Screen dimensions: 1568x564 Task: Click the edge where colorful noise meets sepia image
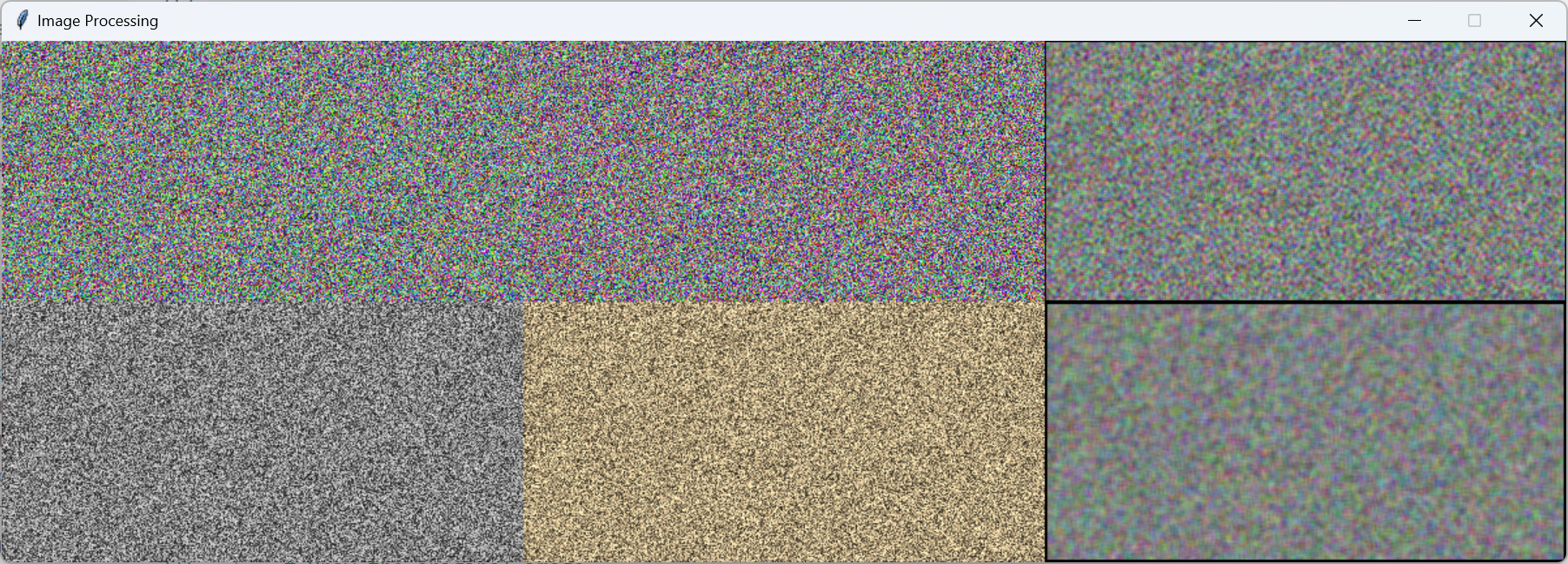click(x=782, y=302)
